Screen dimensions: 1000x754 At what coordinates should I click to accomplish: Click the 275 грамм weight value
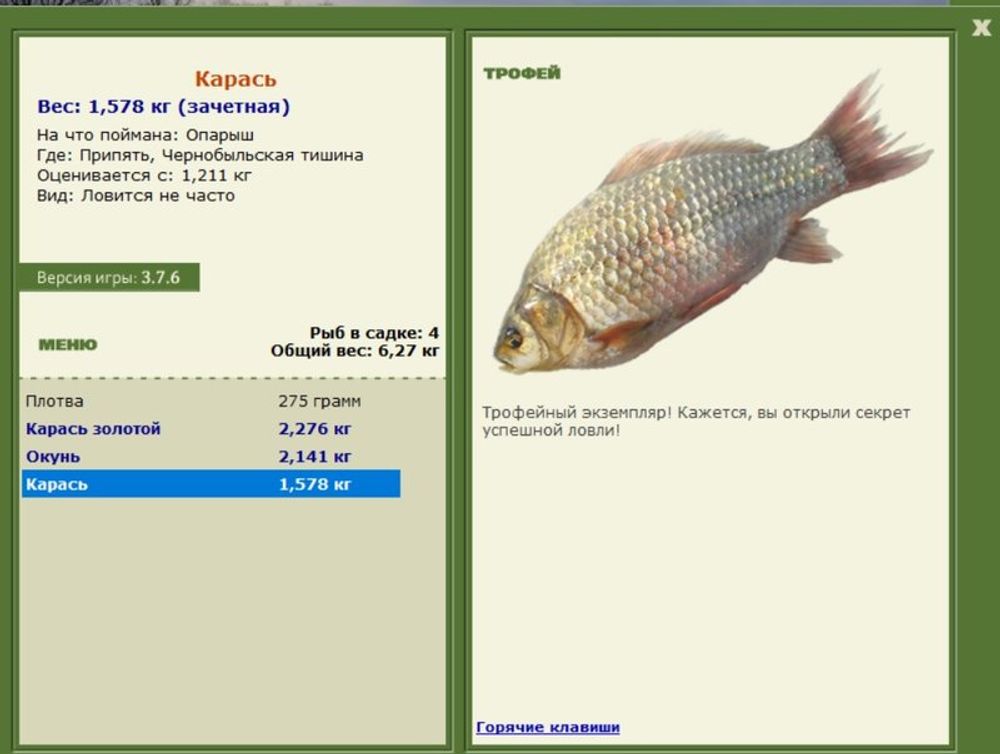(x=320, y=401)
